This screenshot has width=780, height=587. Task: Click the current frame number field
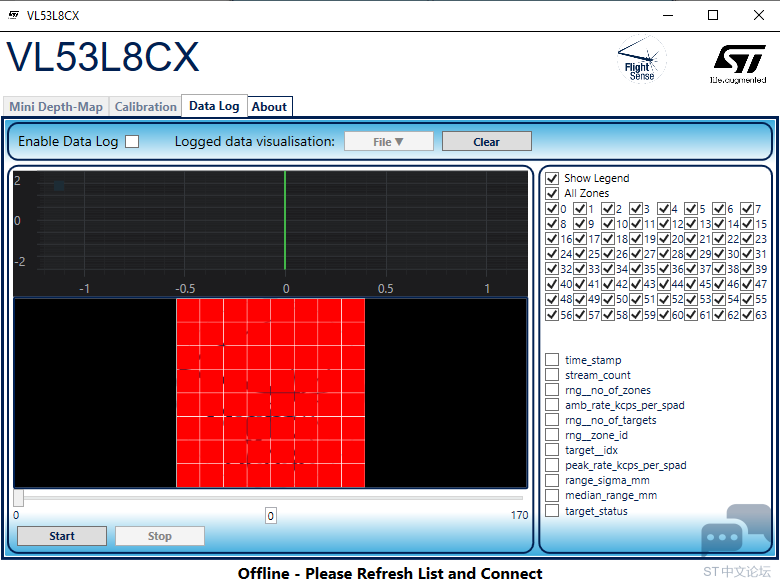(271, 516)
